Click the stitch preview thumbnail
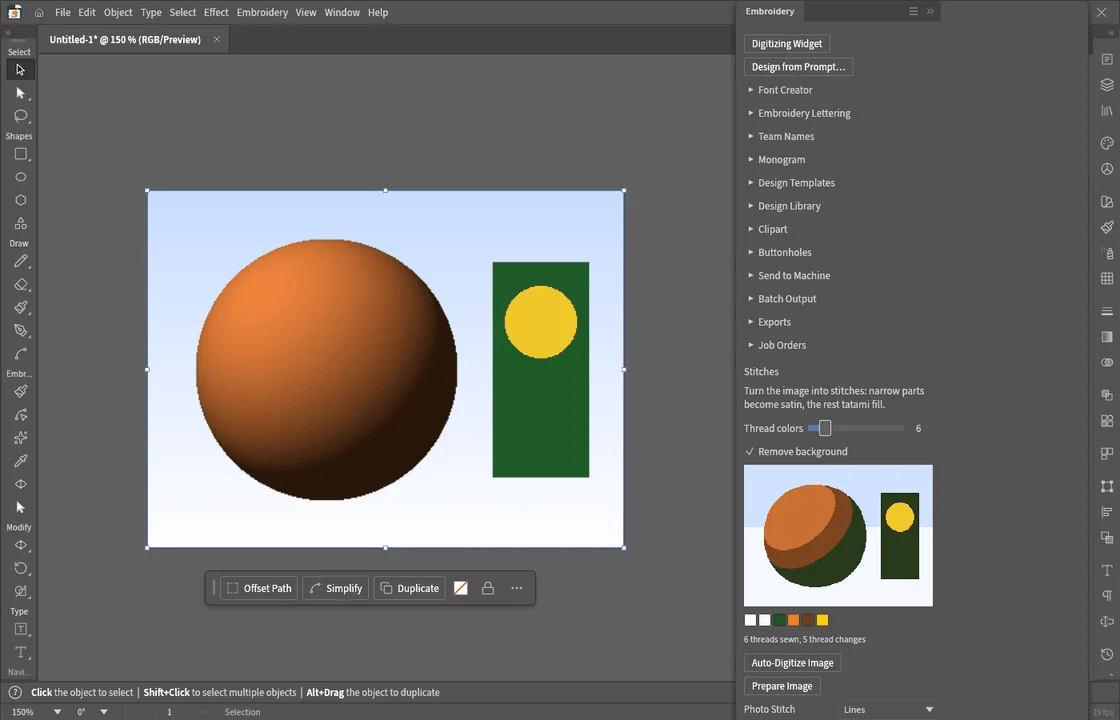1120x720 pixels. coord(838,536)
